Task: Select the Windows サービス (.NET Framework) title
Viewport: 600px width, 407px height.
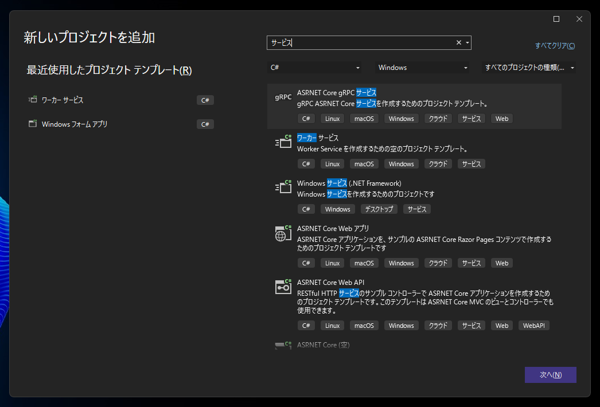Action: (x=349, y=183)
